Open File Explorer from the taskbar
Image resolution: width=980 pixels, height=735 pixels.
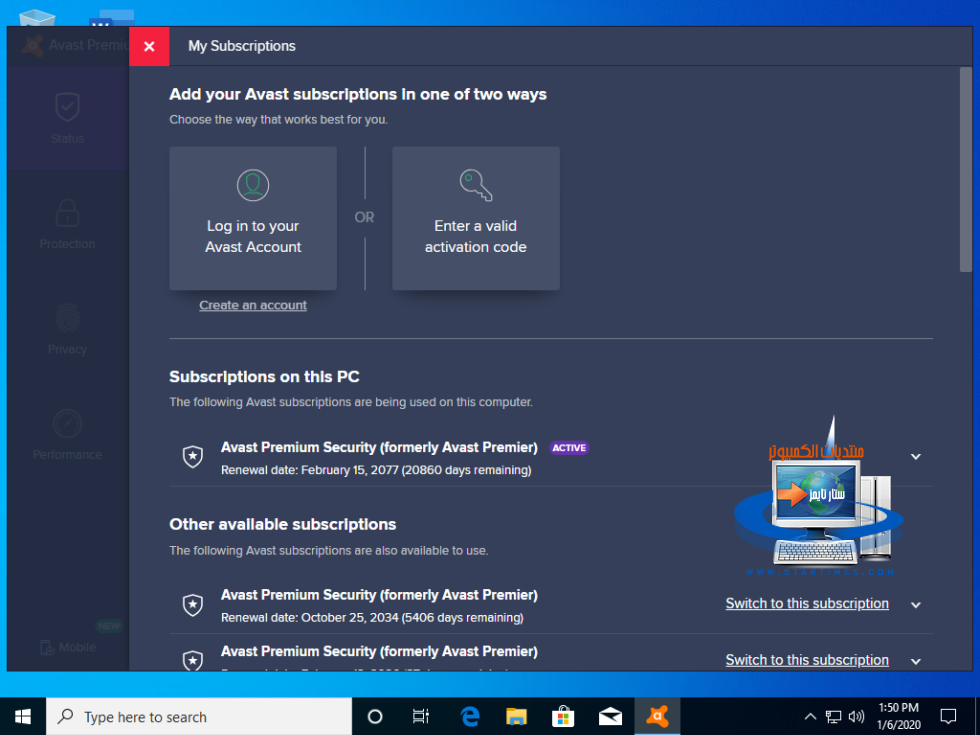click(x=516, y=716)
